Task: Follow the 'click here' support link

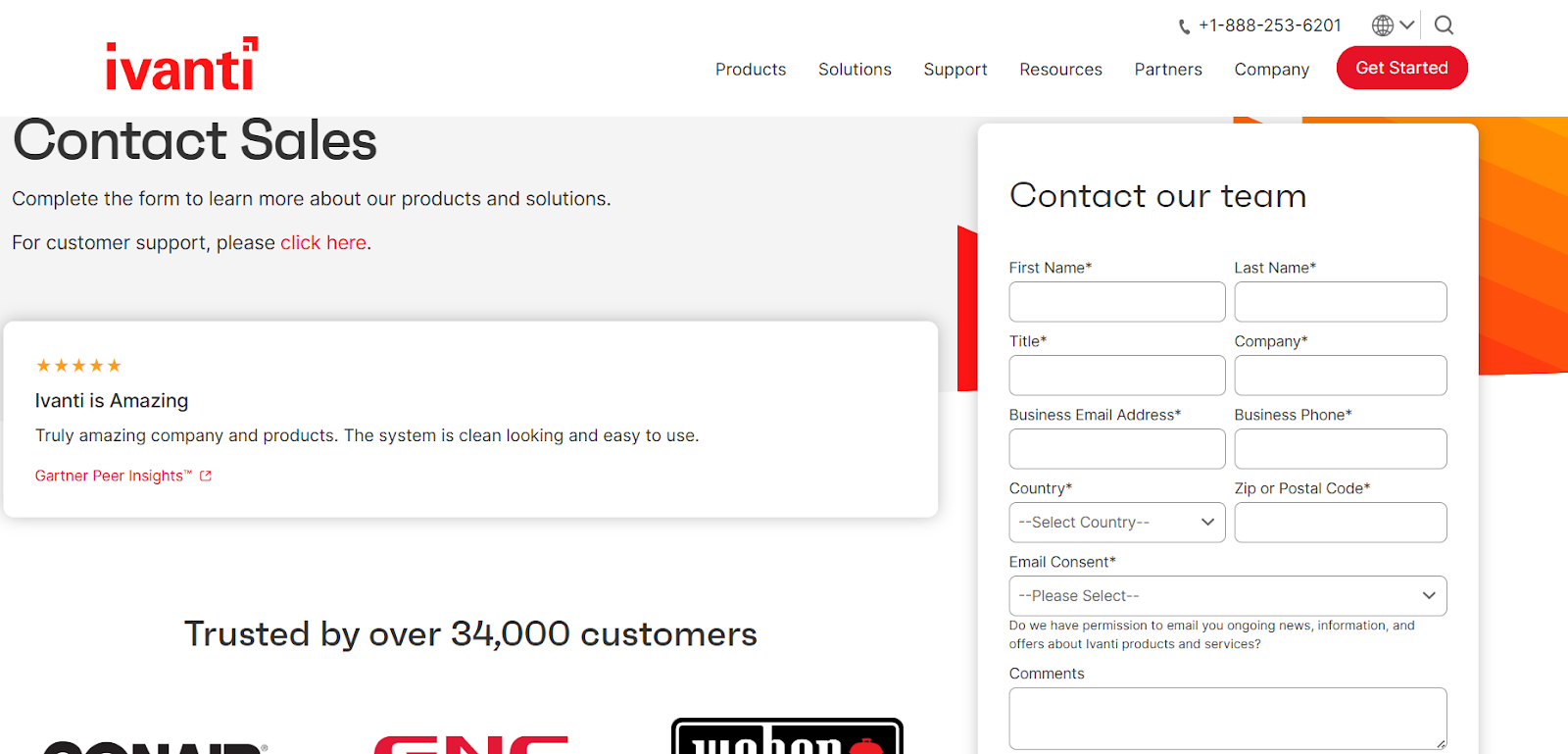Action: (x=323, y=242)
